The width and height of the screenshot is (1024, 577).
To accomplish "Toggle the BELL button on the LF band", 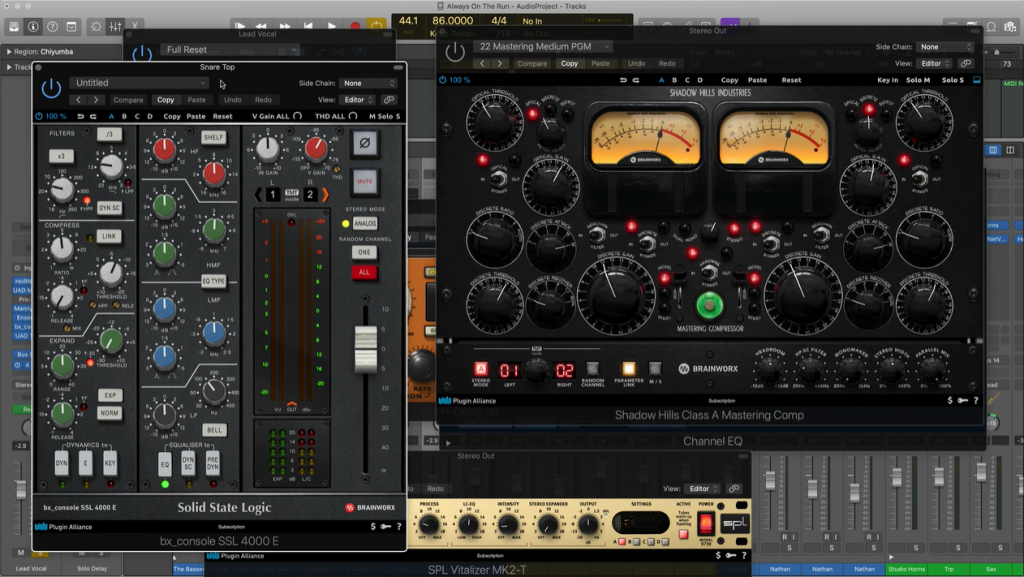I will tap(214, 430).
